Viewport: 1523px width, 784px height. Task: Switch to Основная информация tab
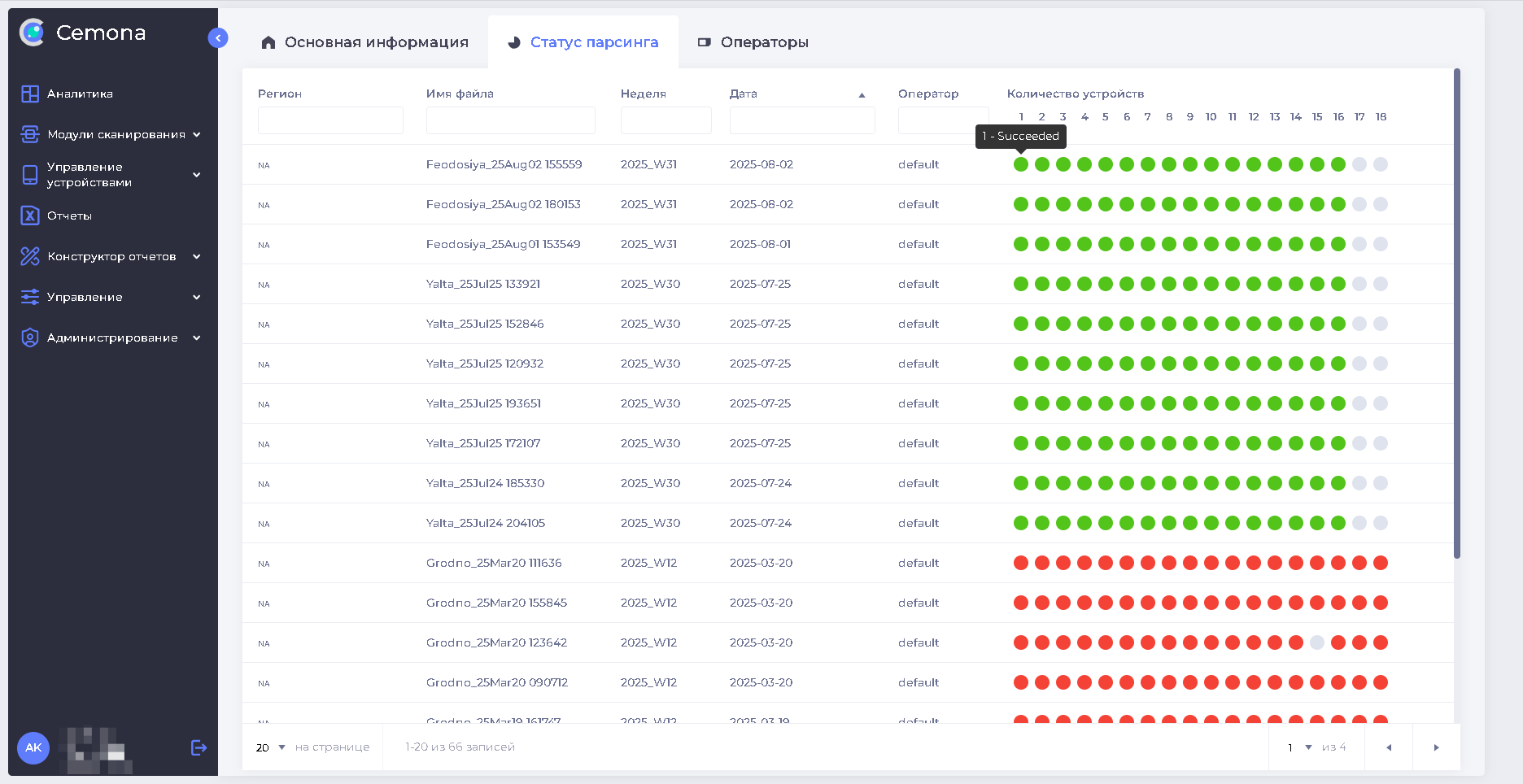click(364, 42)
